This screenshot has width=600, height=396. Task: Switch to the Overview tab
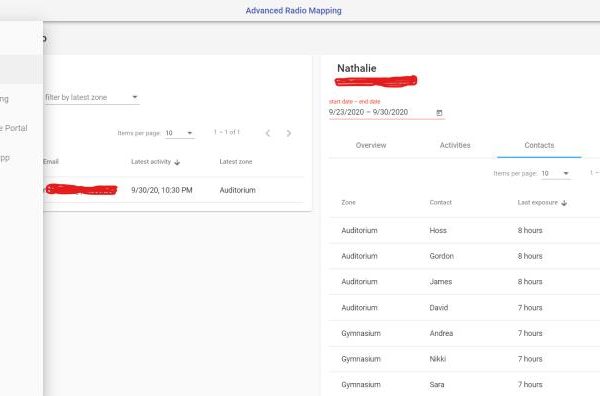(371, 145)
